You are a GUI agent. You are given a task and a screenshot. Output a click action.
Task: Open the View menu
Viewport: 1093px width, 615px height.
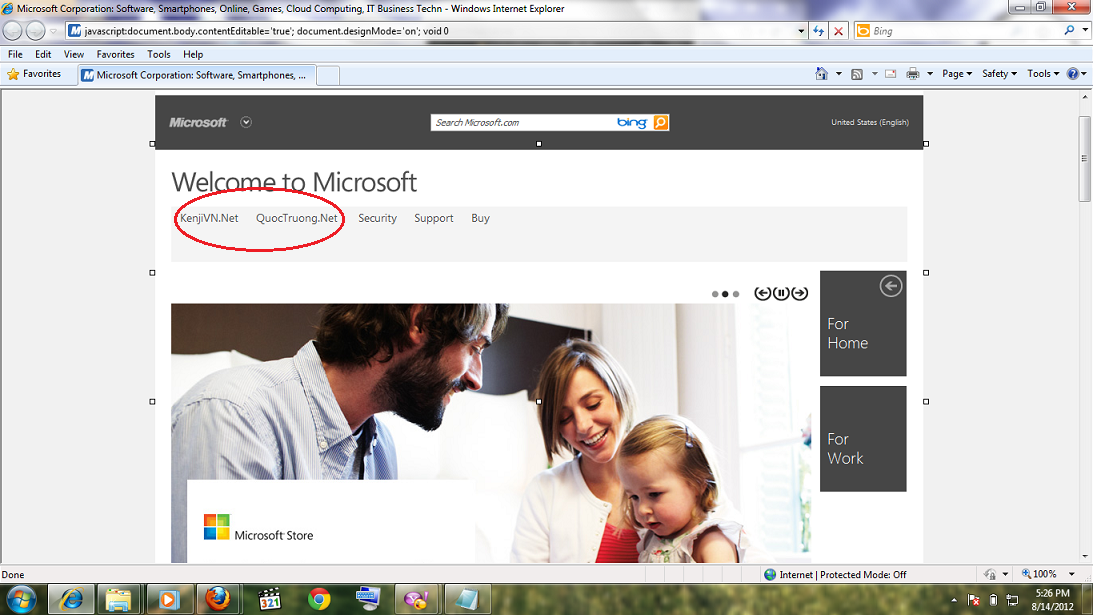[74, 54]
